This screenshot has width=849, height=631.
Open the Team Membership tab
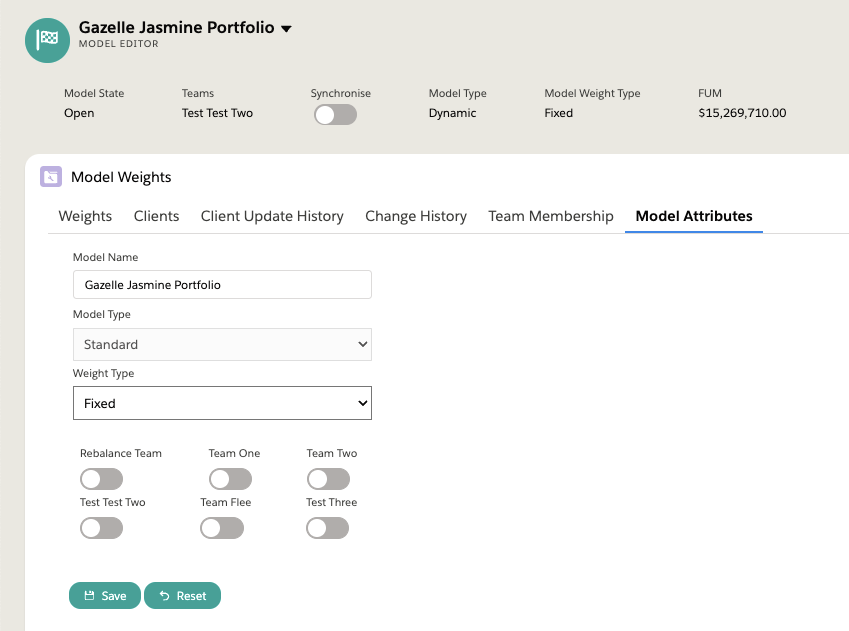coord(551,216)
